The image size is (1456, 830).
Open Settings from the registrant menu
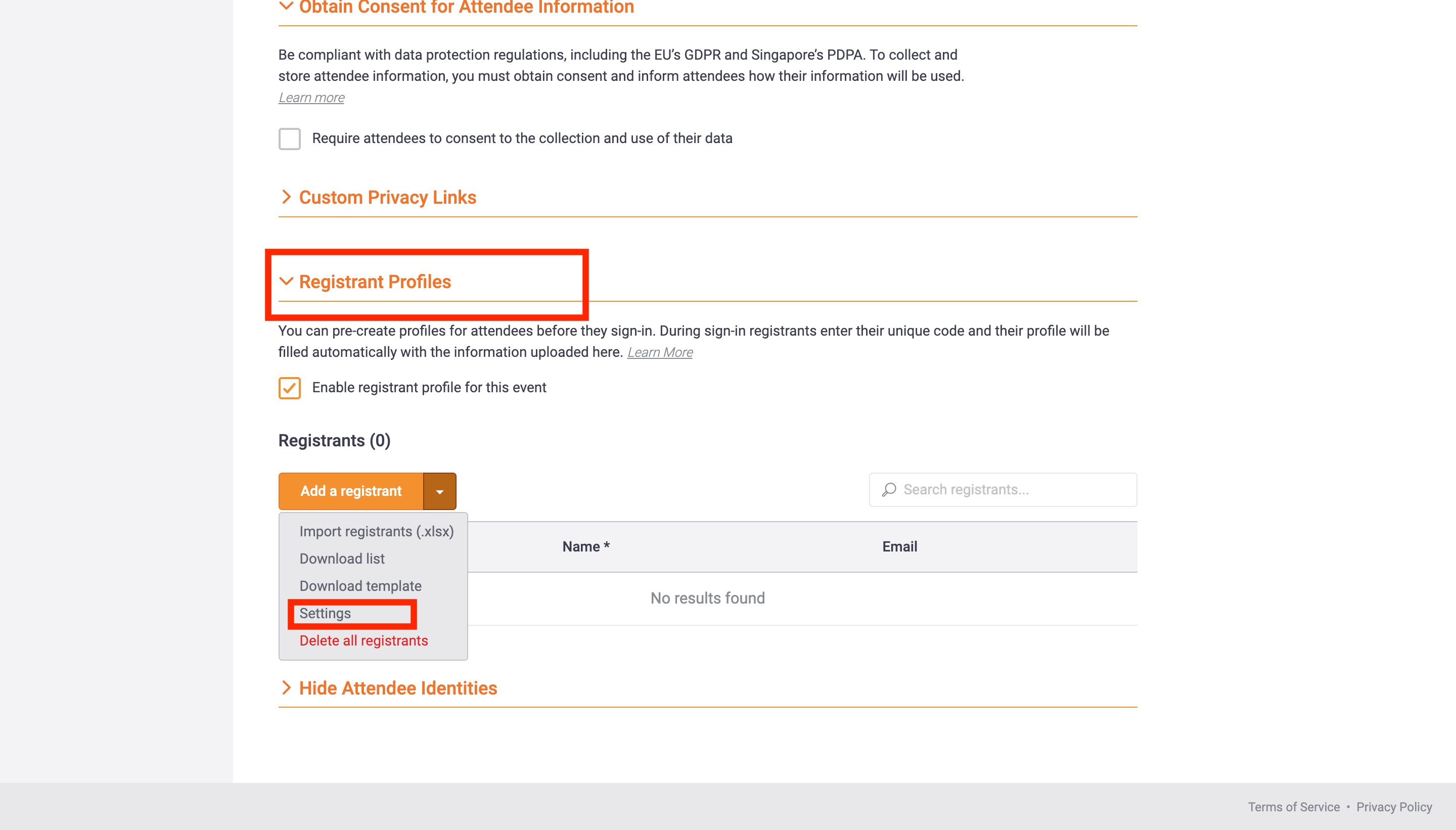pos(325,613)
